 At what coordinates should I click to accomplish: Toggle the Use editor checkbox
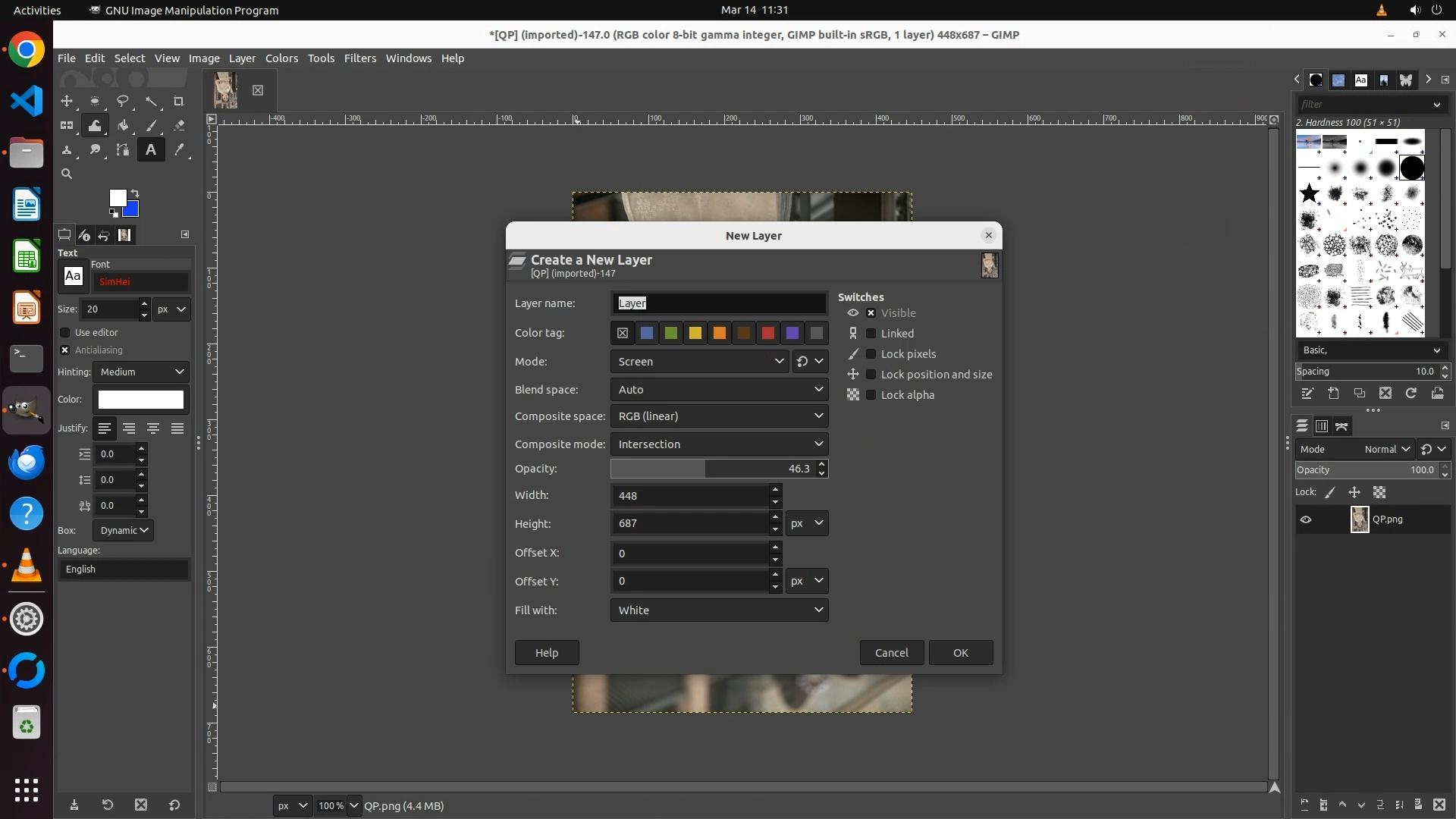(x=65, y=333)
